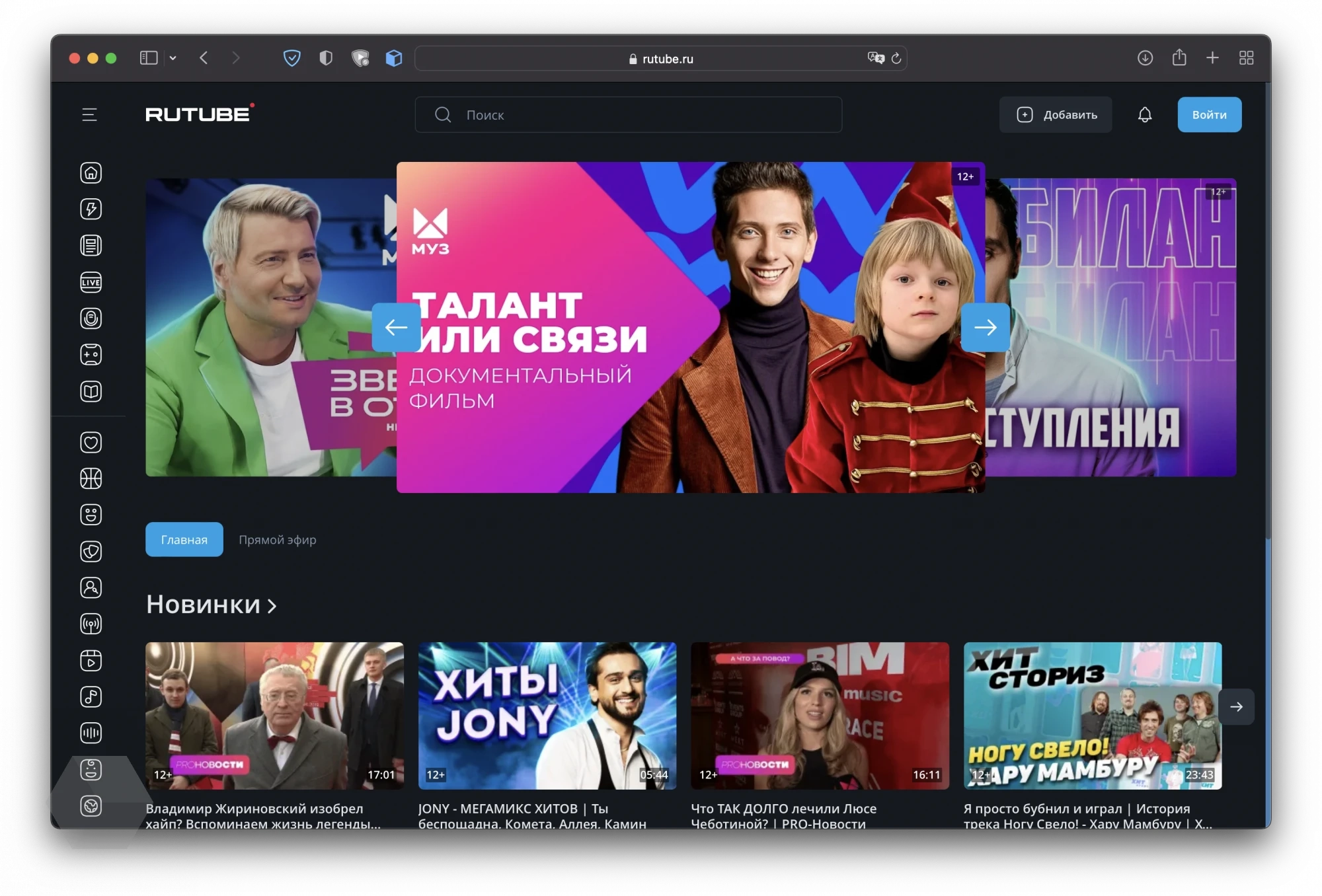Click the Home icon in sidebar
Screen dimensions: 1322x896
pyautogui.click(x=91, y=173)
